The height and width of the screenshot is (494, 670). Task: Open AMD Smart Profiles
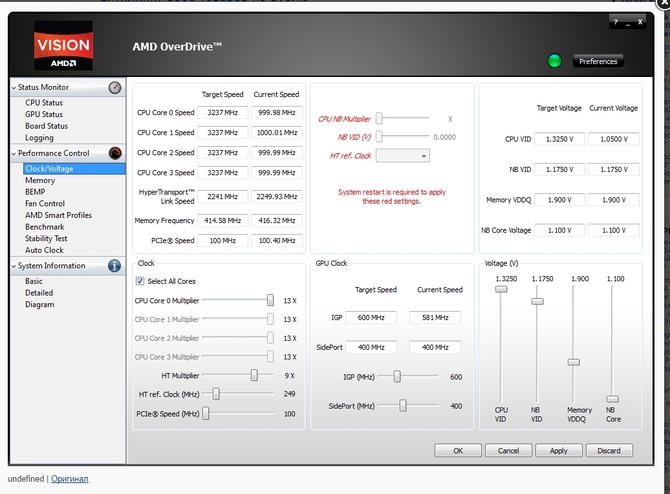click(x=59, y=215)
